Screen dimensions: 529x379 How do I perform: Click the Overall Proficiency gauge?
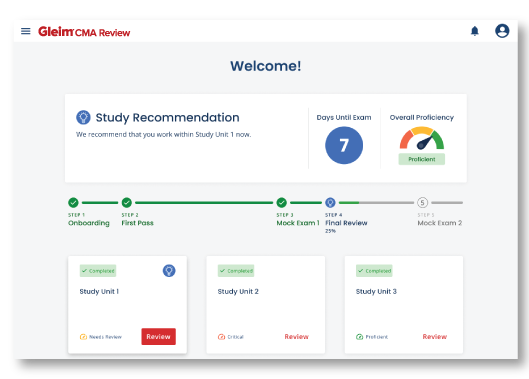(x=422, y=138)
